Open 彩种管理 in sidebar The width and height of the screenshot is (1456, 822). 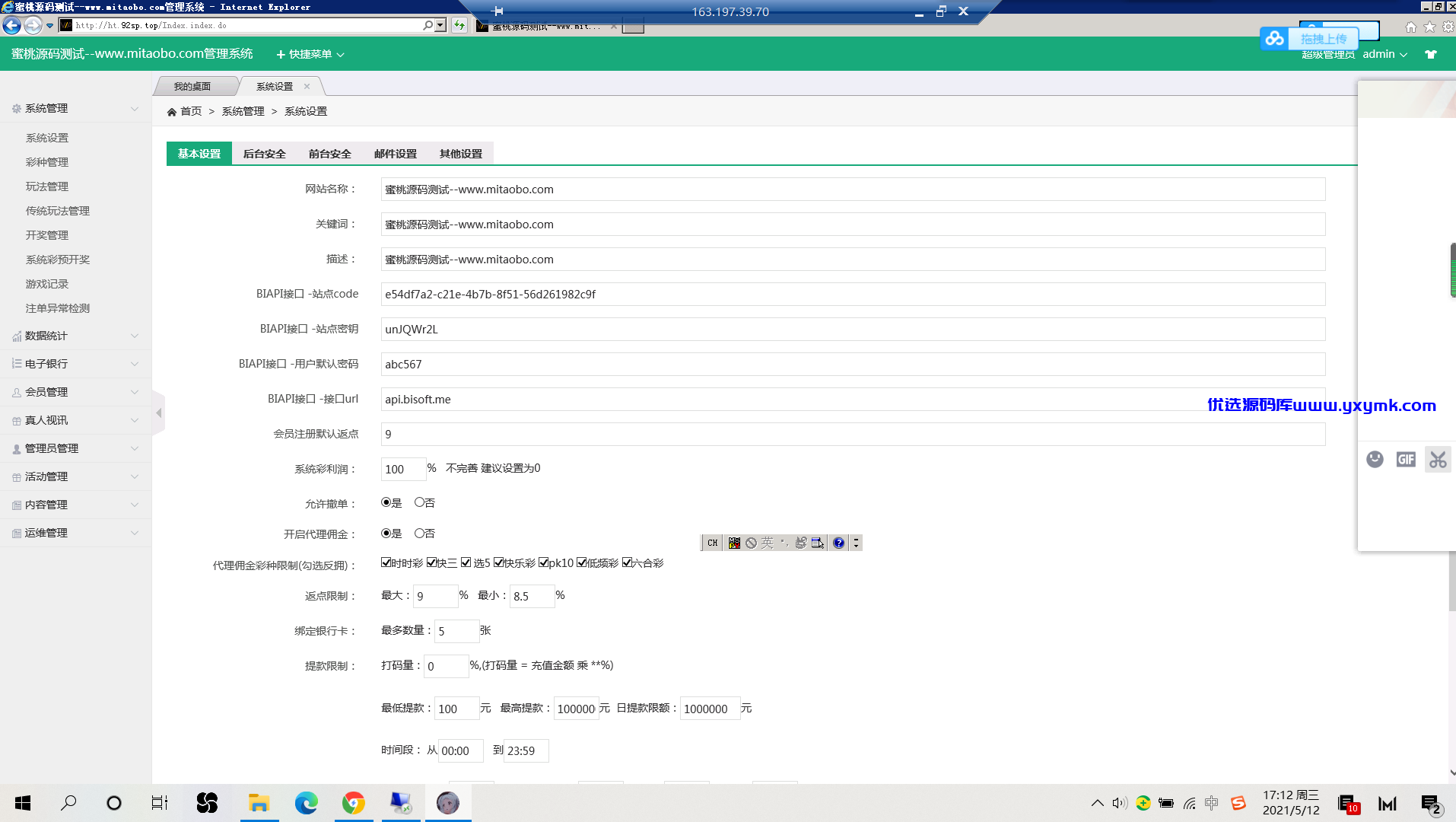pyautogui.click(x=47, y=162)
